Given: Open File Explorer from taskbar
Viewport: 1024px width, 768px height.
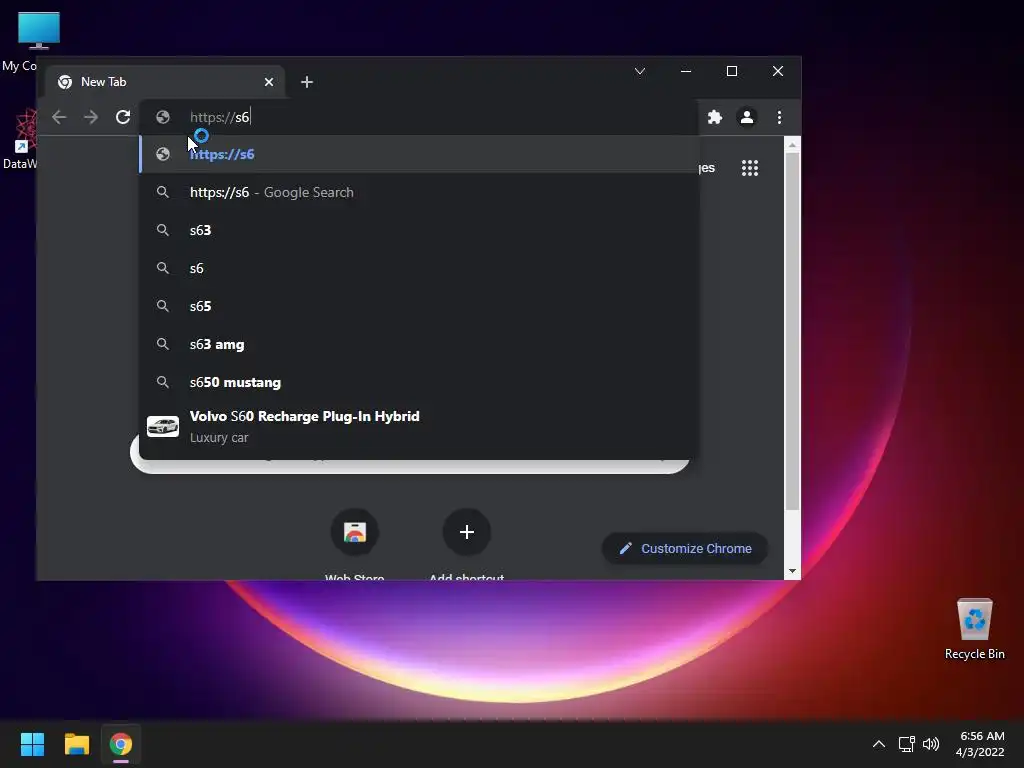Looking at the screenshot, I should [x=76, y=744].
